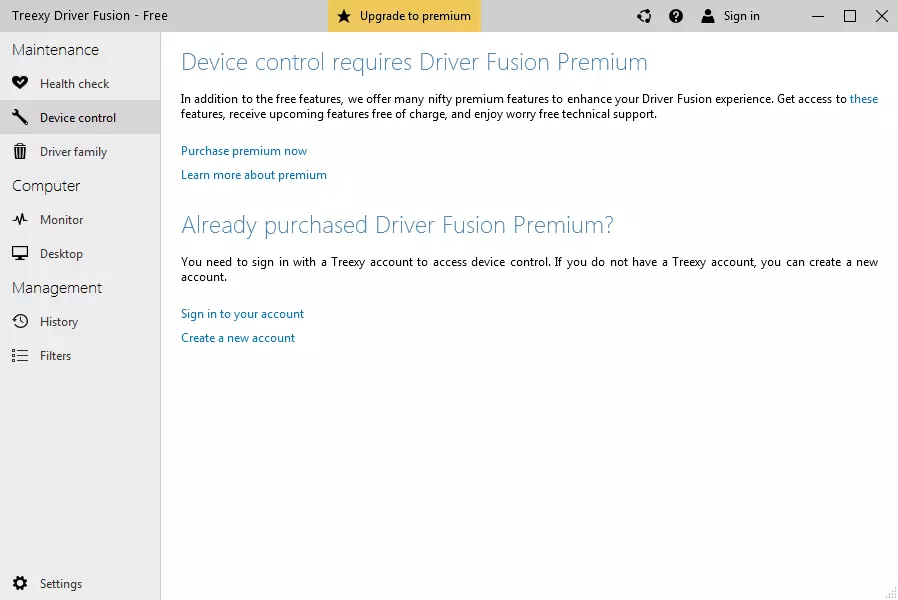
Task: Click the gear icon for Settings
Action: tap(20, 583)
